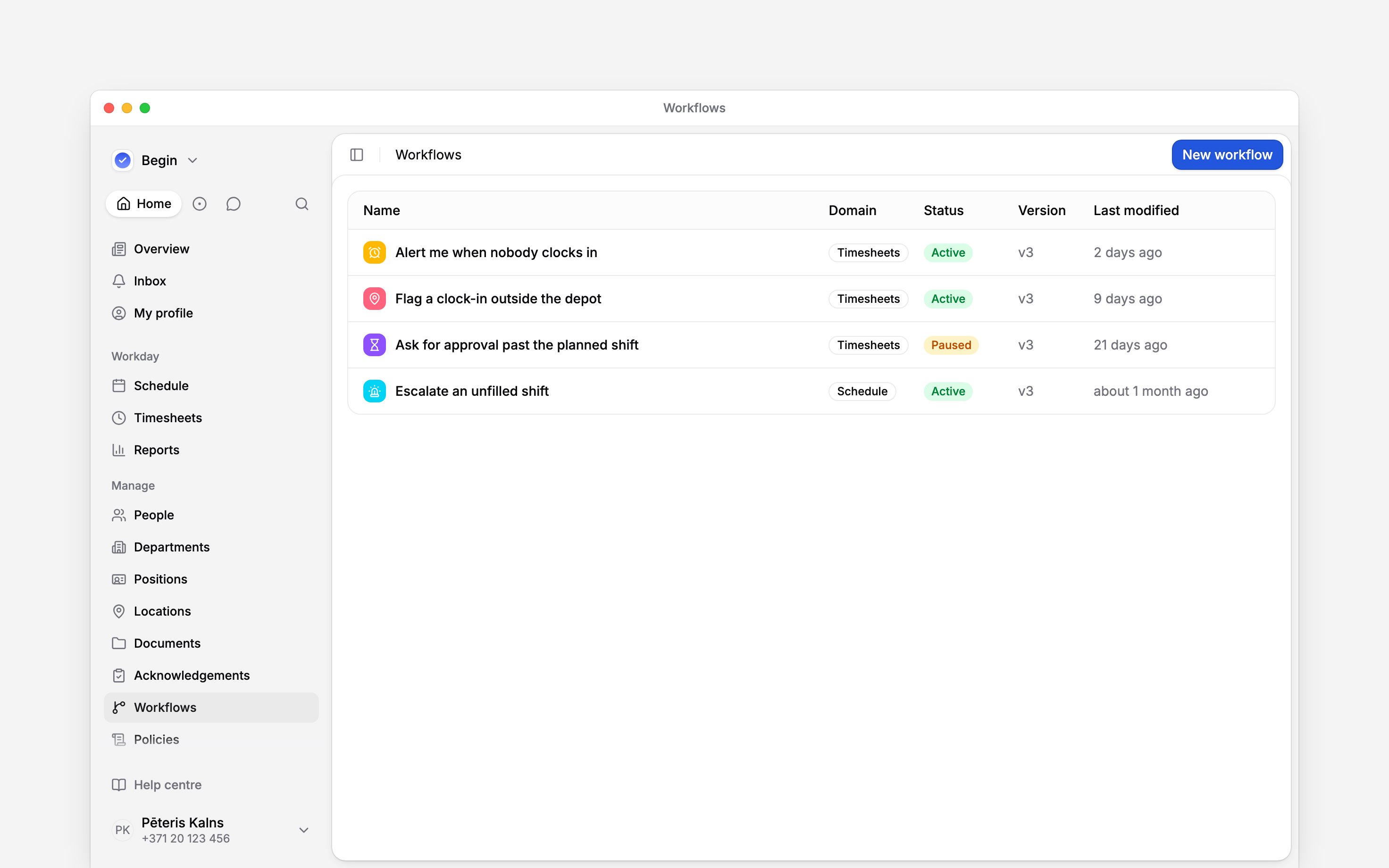Screen dimensions: 1389x868
Task: Click the Status column header
Action: pyautogui.click(x=944, y=211)
